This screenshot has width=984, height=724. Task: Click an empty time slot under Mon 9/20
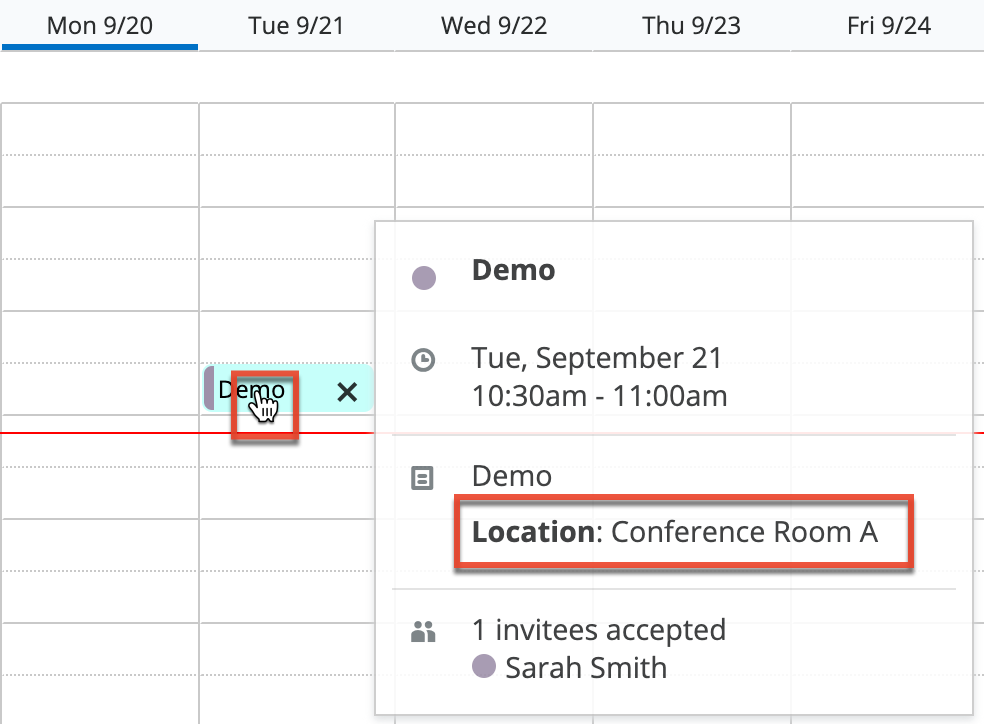(100, 250)
